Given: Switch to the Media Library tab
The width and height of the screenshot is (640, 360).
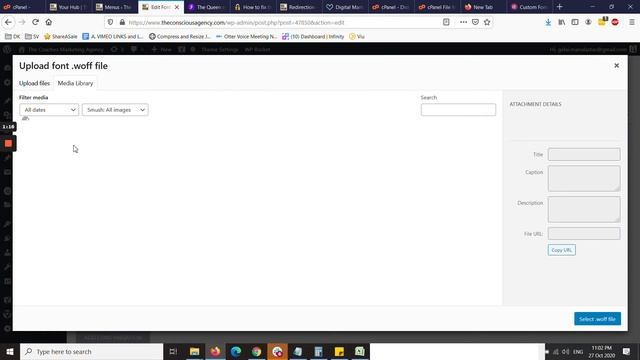Looking at the screenshot, I should tap(76, 83).
